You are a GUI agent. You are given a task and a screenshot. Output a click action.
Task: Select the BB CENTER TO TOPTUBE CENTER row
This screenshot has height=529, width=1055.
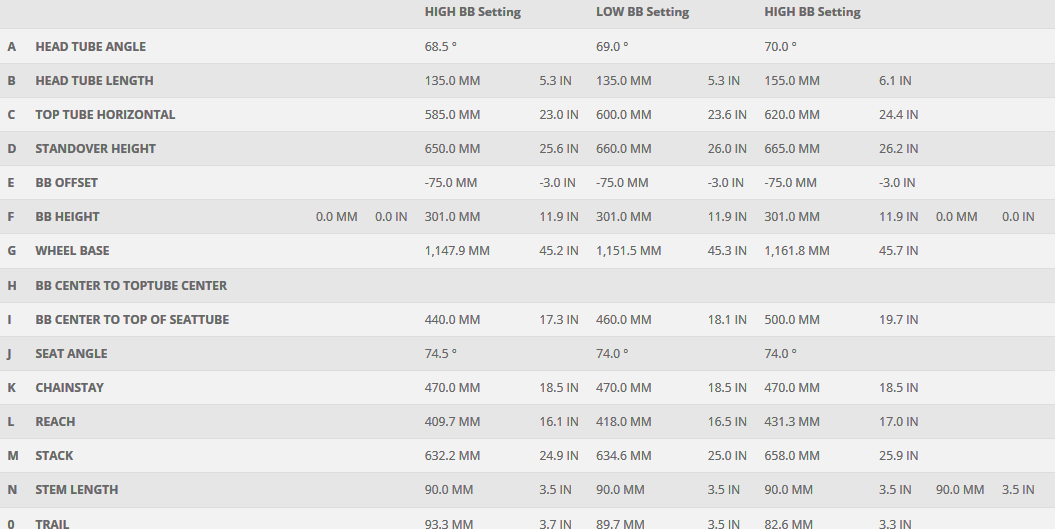[131, 286]
